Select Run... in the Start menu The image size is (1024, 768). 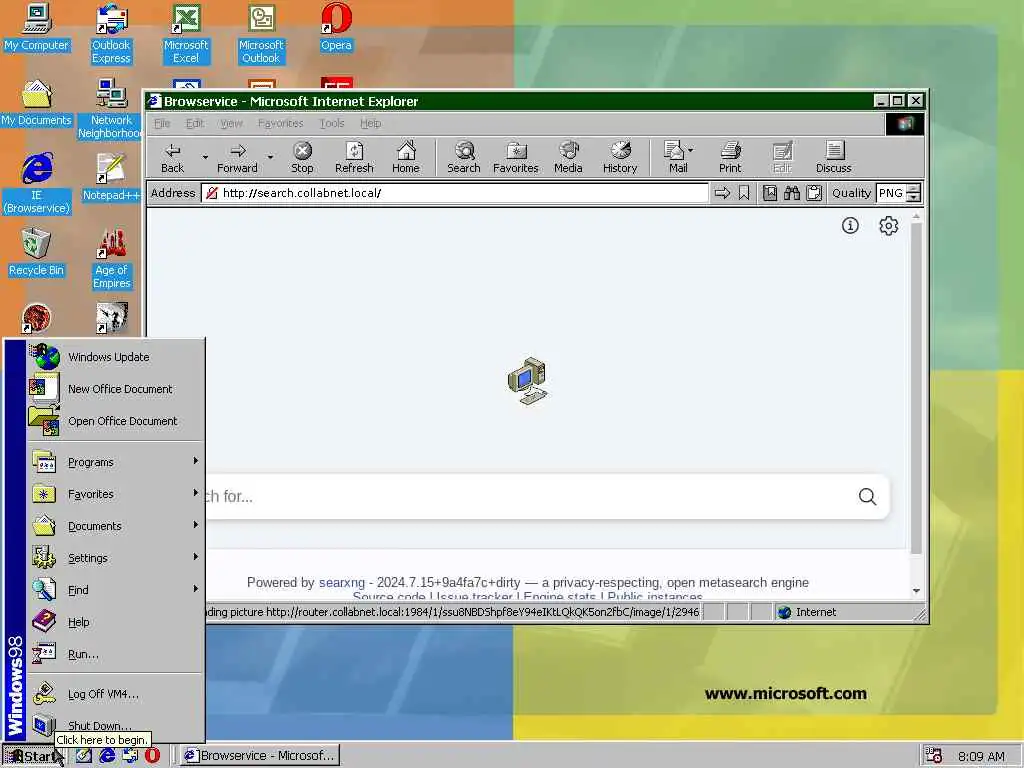116,654
